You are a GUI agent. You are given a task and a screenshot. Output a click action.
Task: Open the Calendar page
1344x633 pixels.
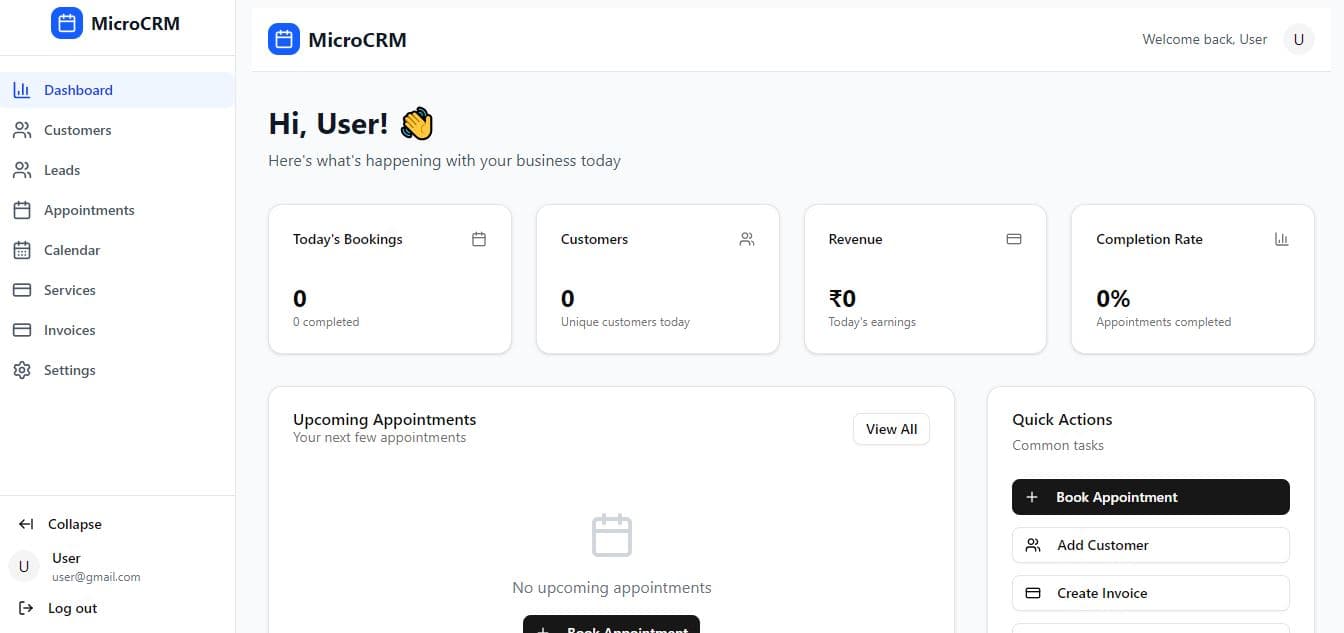pyautogui.click(x=117, y=250)
